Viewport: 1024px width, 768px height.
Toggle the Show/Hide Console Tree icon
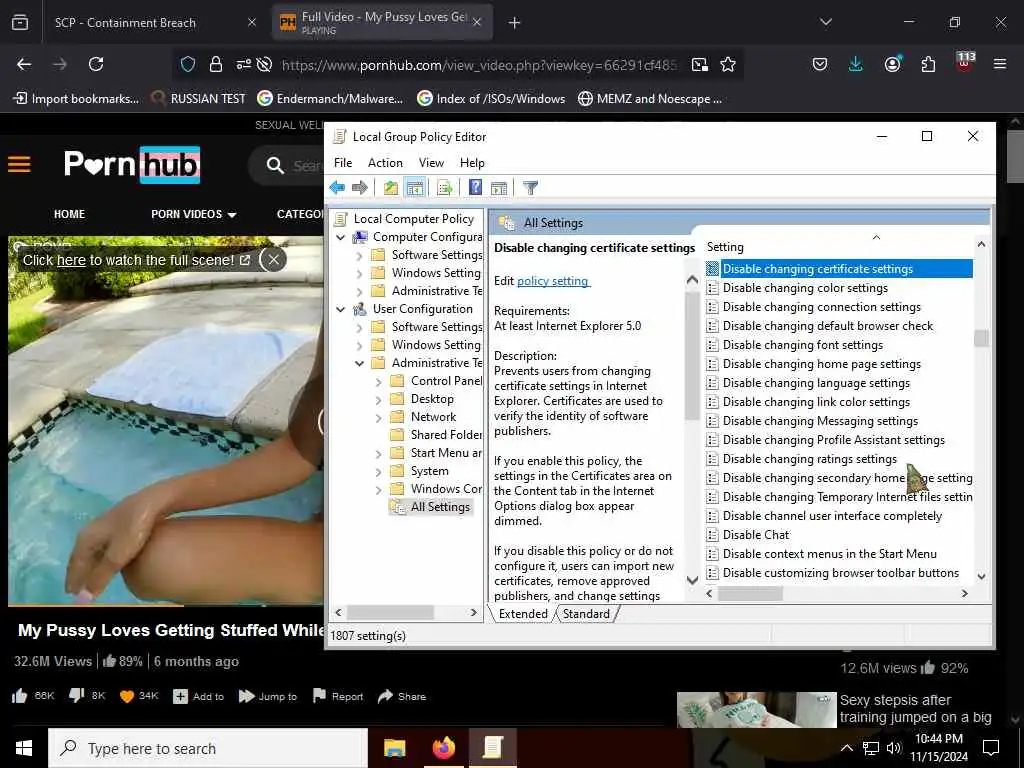point(415,188)
